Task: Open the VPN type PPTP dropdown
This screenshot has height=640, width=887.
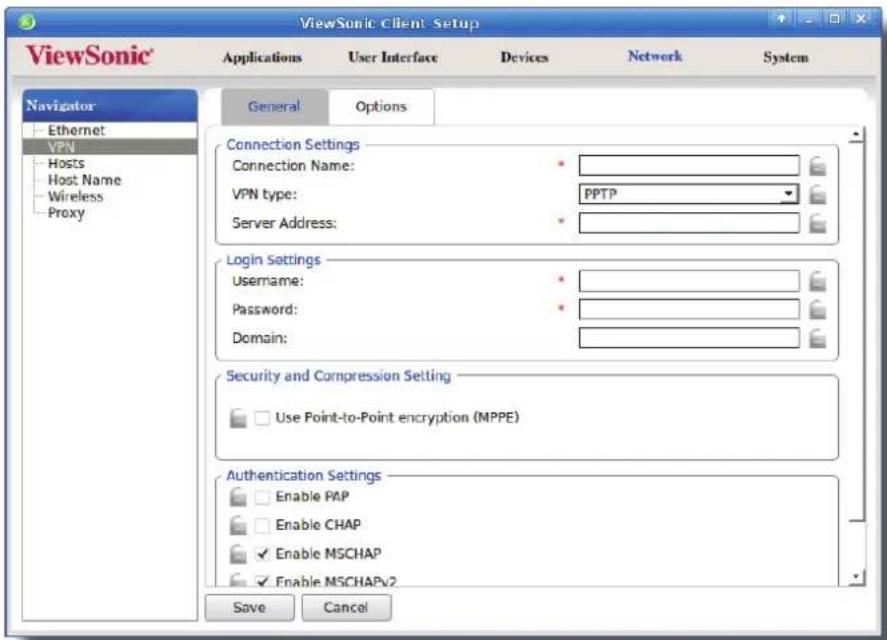Action: click(688, 194)
